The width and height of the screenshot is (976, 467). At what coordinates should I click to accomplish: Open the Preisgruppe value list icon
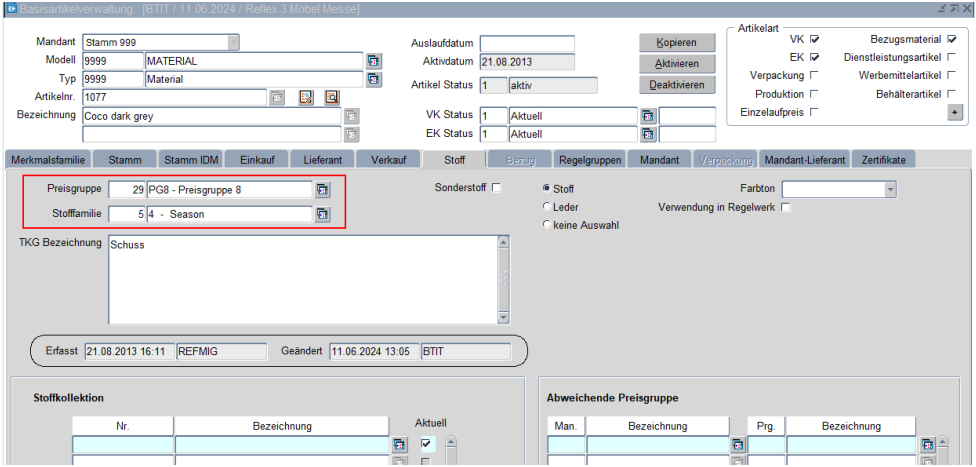click(x=323, y=189)
